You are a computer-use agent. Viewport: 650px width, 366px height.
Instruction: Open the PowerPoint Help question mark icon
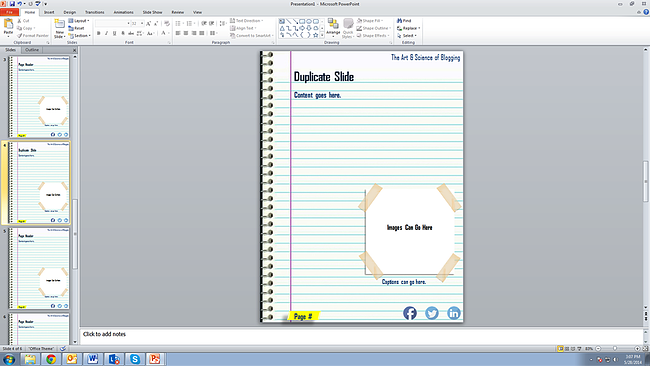(x=646, y=12)
